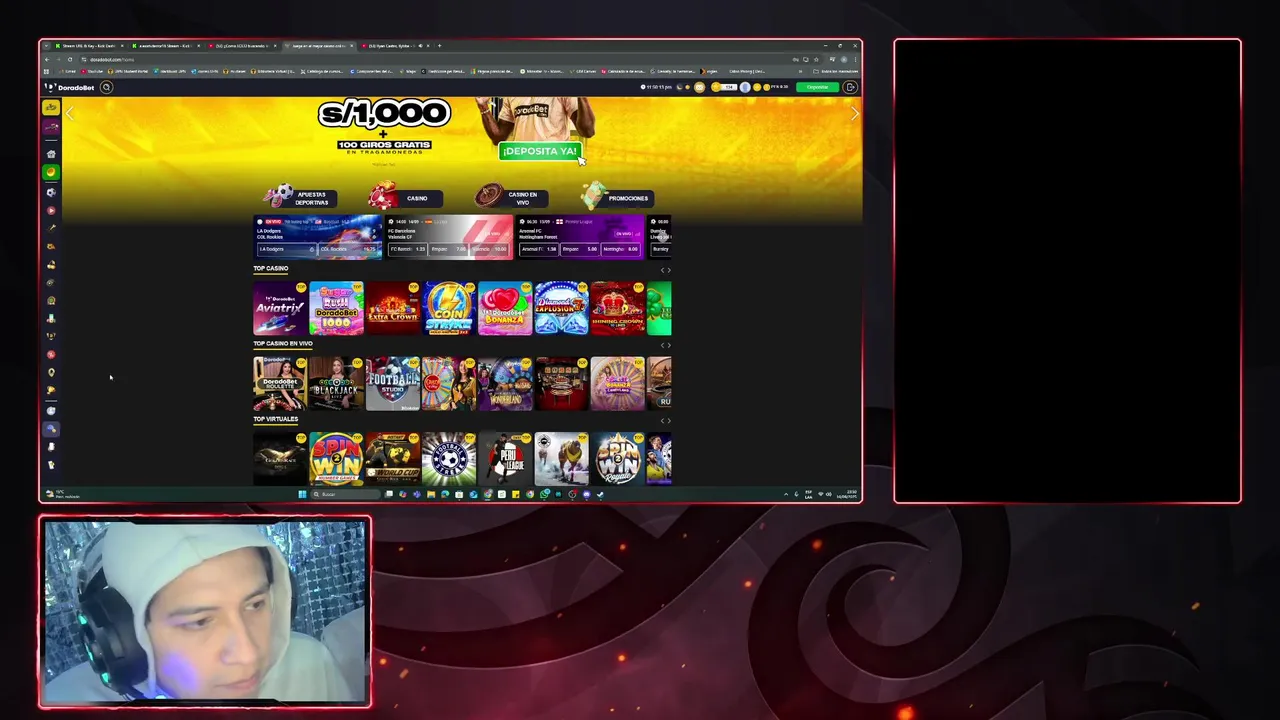Click the green Depositar button
1280x720 pixels.
coord(818,87)
